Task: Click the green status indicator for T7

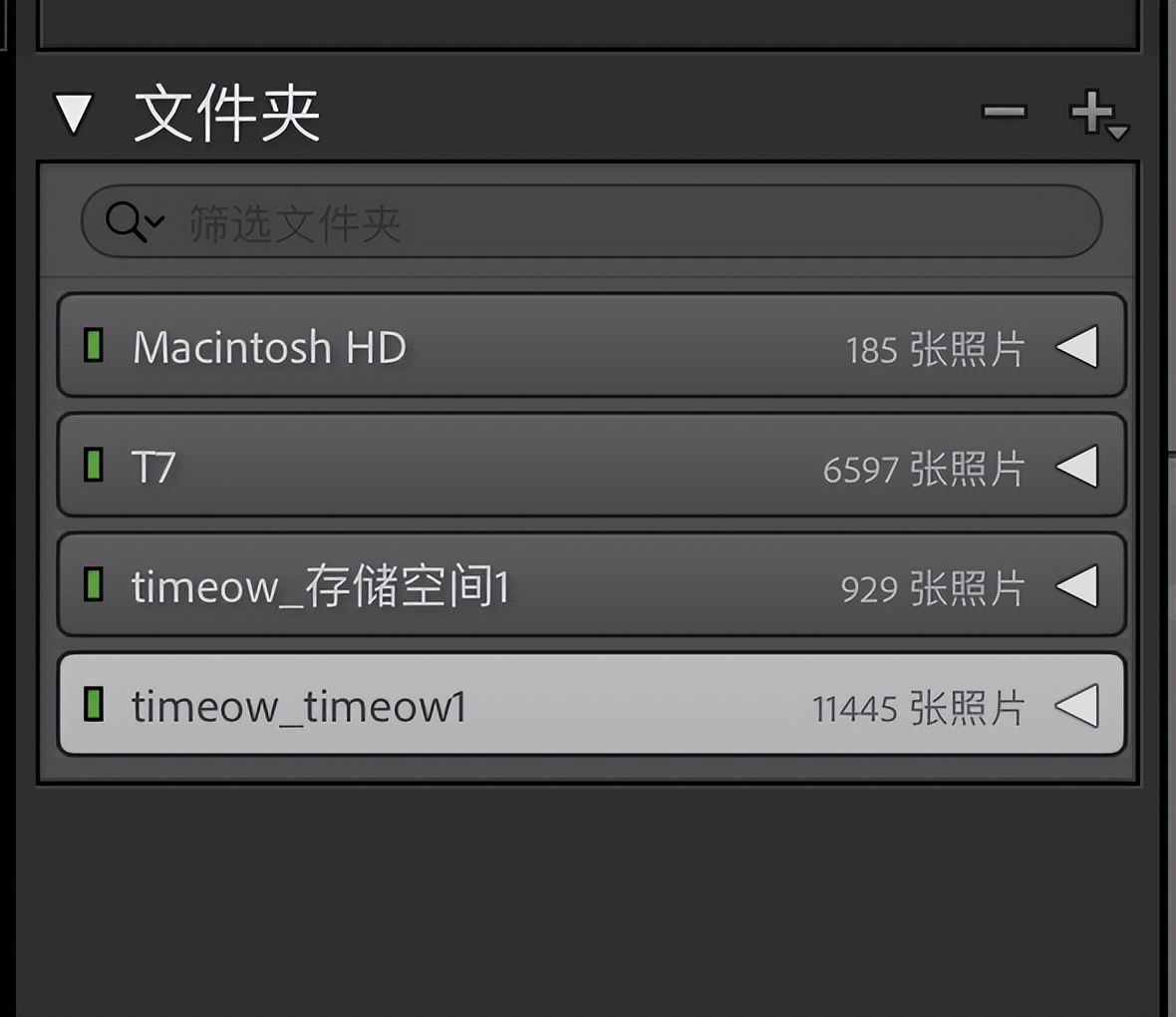Action: point(94,465)
